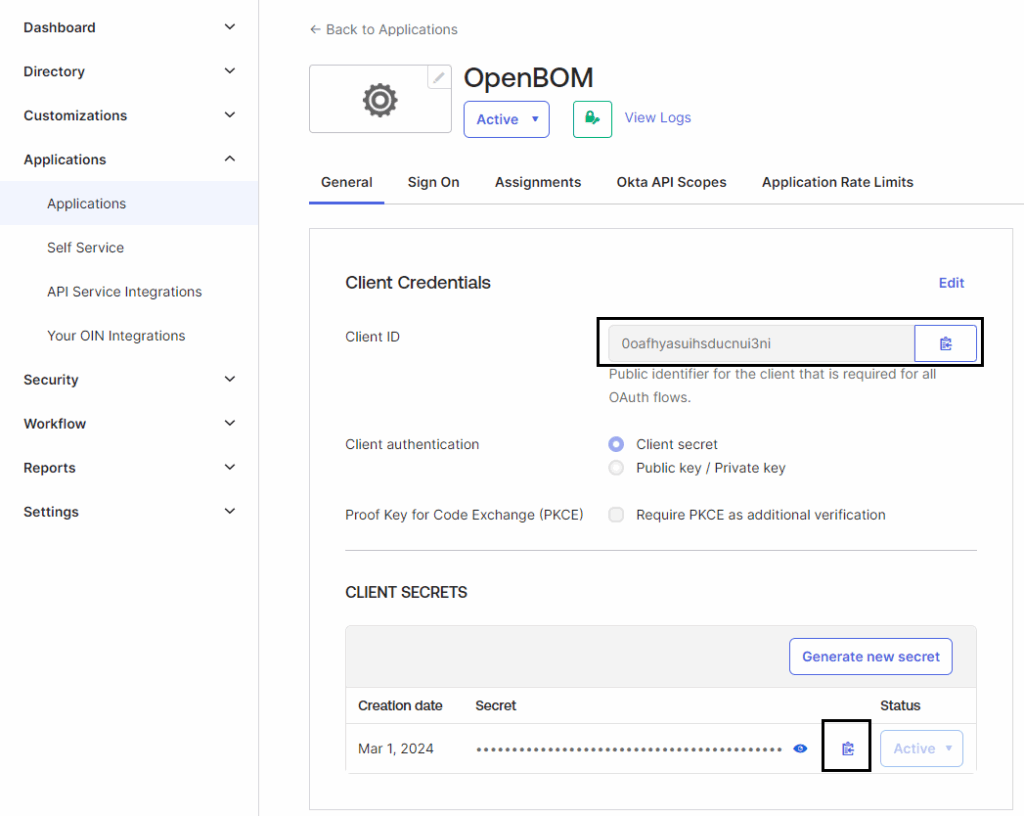
Task: Click the Client ID value field
Action: 761,343
